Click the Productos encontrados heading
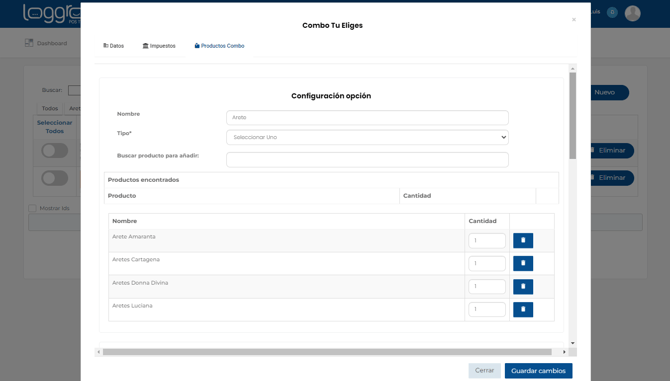 [x=143, y=180]
